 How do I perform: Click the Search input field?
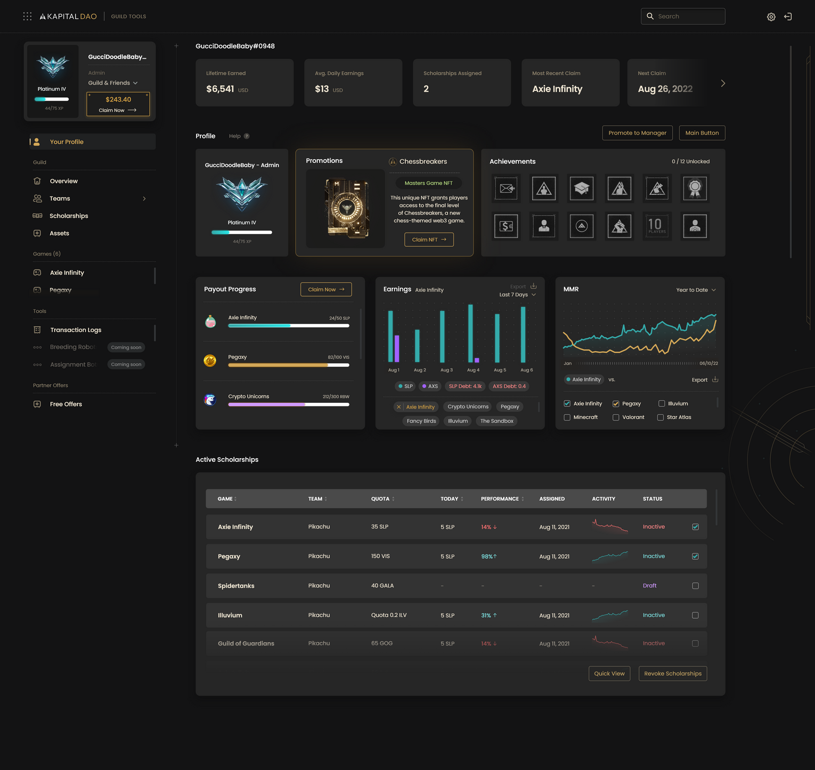click(x=683, y=17)
